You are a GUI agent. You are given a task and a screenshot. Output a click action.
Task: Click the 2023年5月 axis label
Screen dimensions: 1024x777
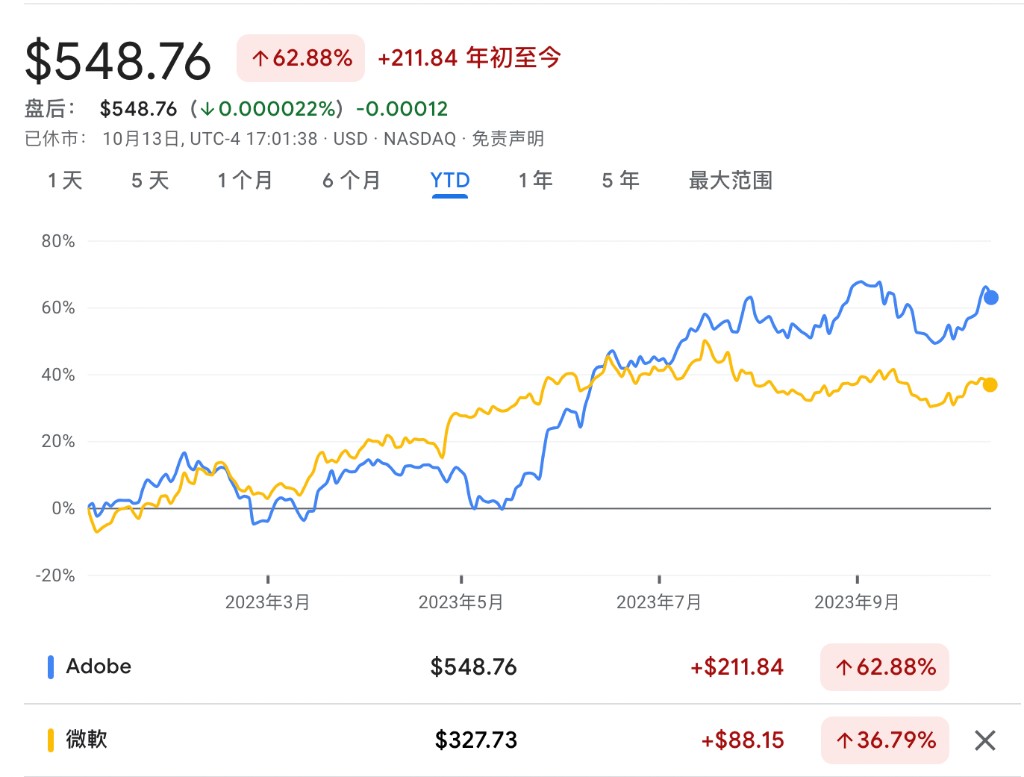click(461, 602)
